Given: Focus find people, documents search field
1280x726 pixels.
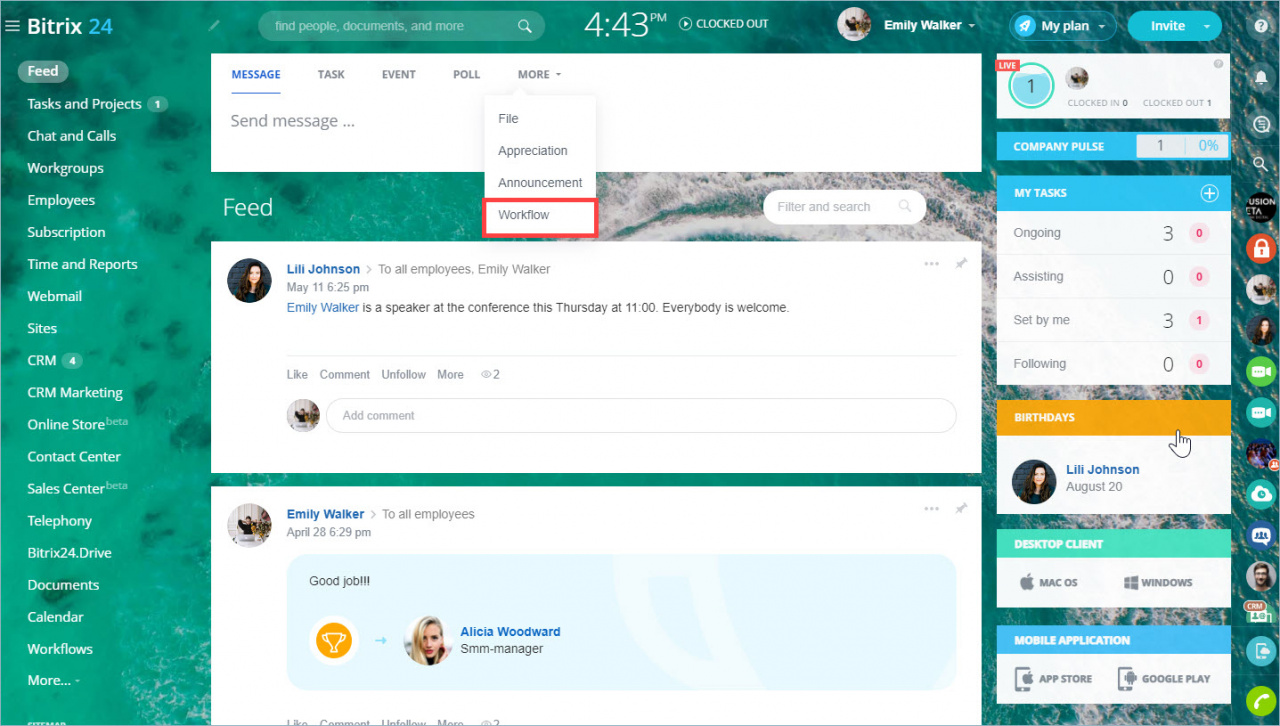Looking at the screenshot, I should coord(402,26).
